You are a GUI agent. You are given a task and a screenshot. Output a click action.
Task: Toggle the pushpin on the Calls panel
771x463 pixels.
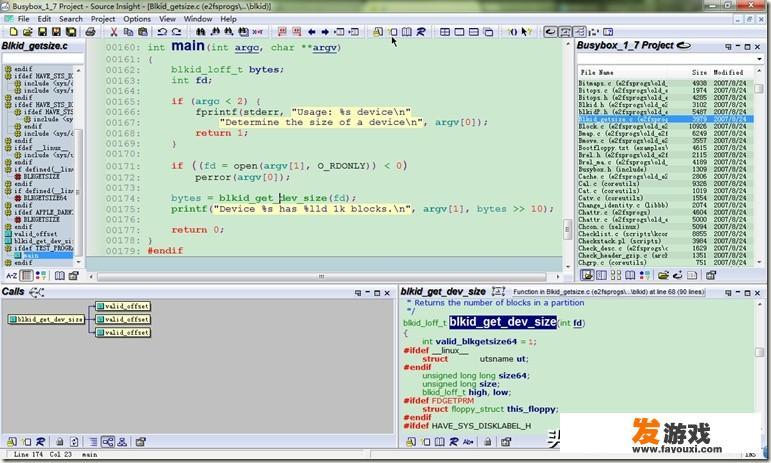358,293
